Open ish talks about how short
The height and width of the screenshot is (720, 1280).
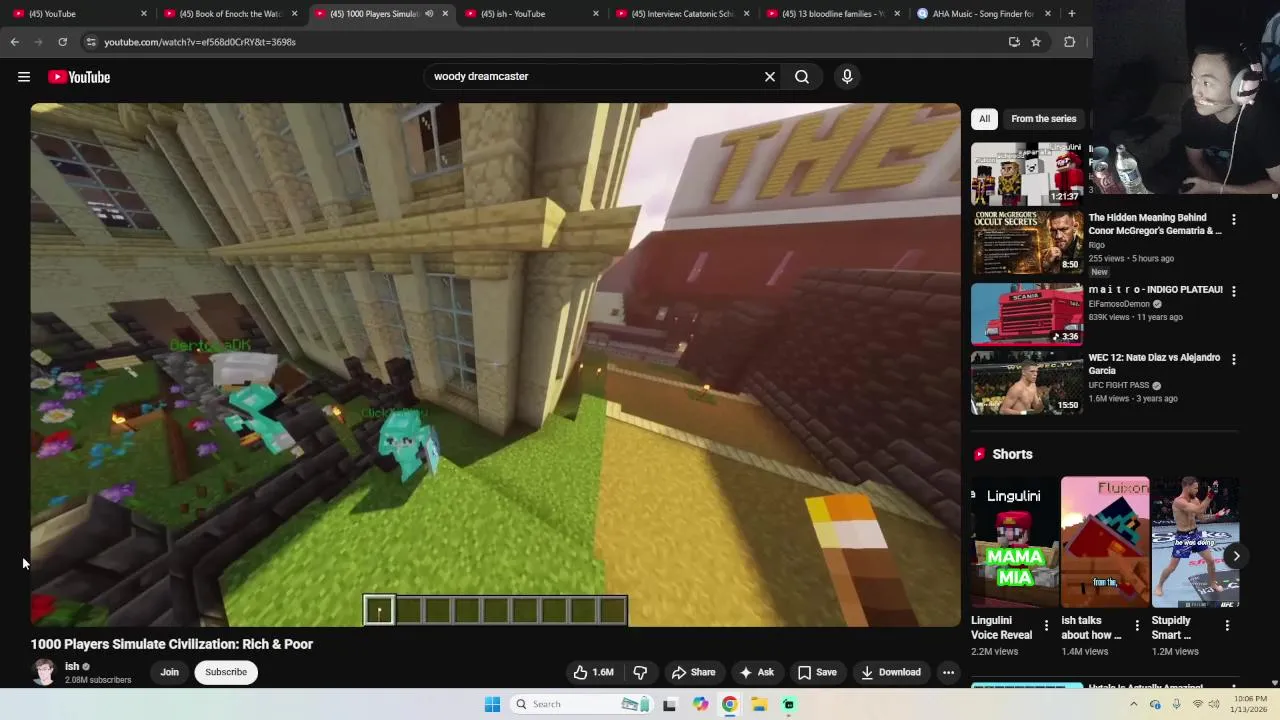pyautogui.click(x=1105, y=542)
